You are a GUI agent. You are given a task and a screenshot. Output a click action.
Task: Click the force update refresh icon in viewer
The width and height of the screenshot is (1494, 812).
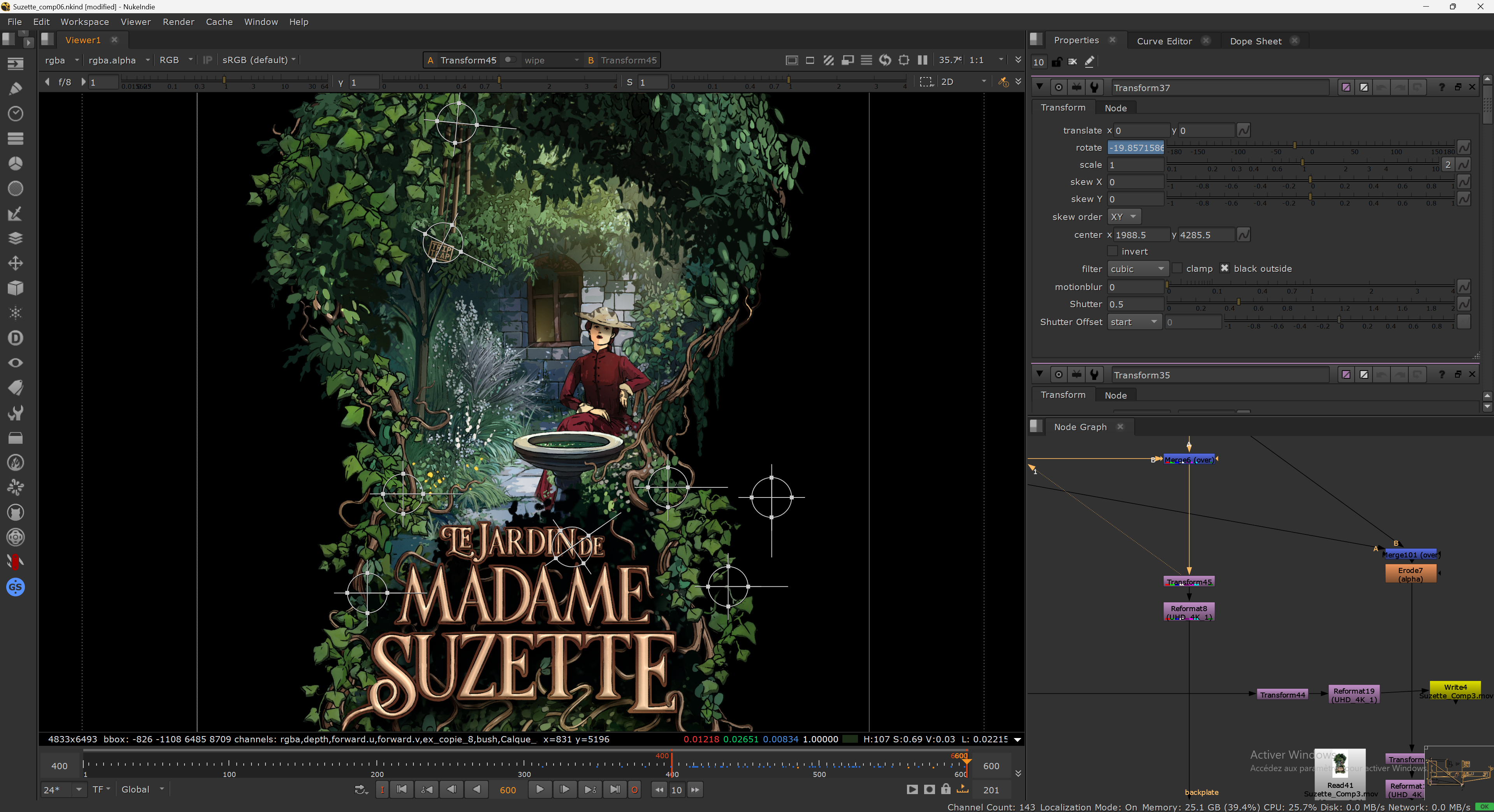coord(884,60)
